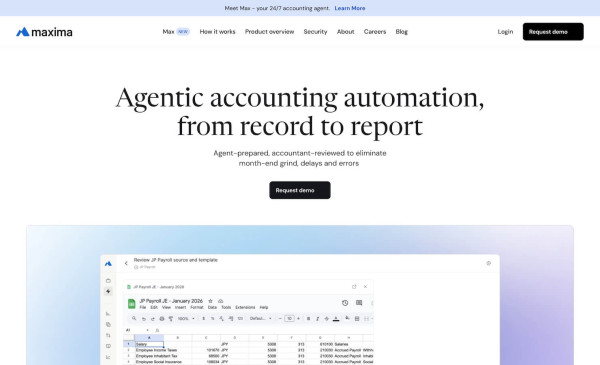Screen dimensions: 600x365
Task: Follow Learn More link in banner
Action: 350,8
